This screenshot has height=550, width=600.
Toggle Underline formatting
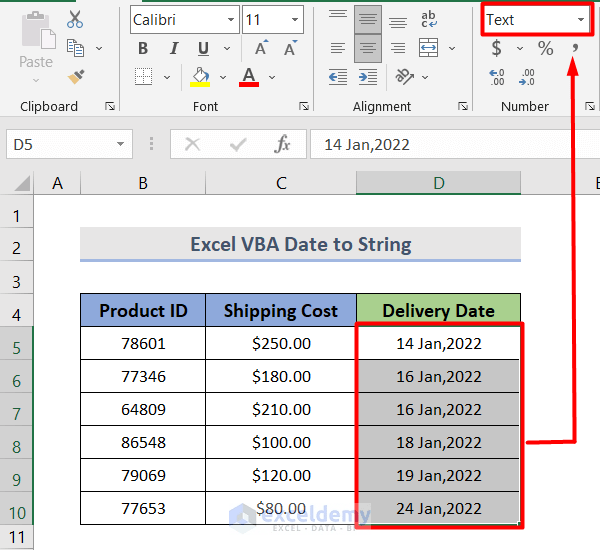(203, 49)
